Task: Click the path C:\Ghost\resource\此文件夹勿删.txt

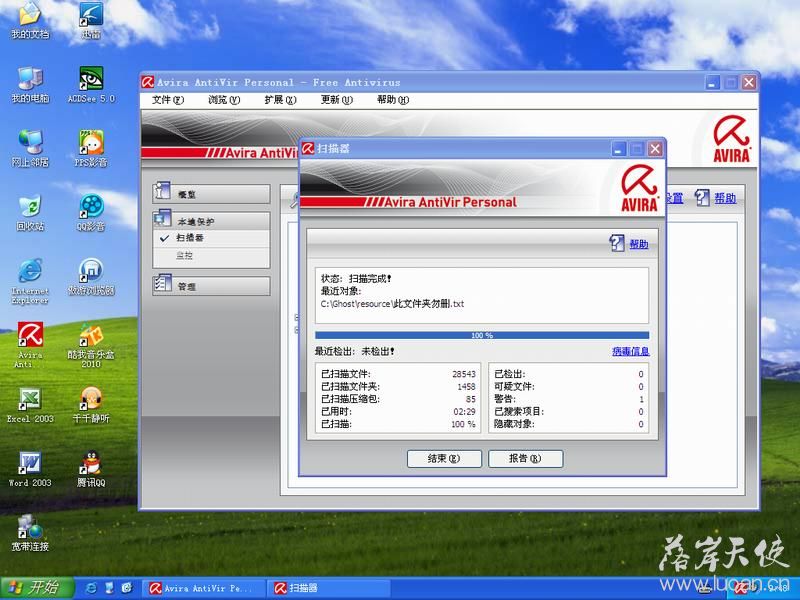Action: [x=392, y=304]
